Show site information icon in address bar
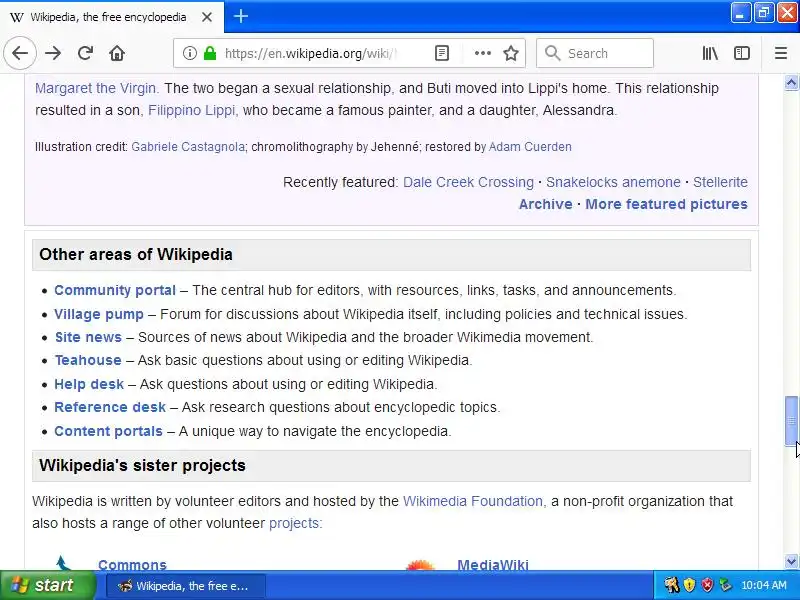The image size is (800, 600). [189, 53]
